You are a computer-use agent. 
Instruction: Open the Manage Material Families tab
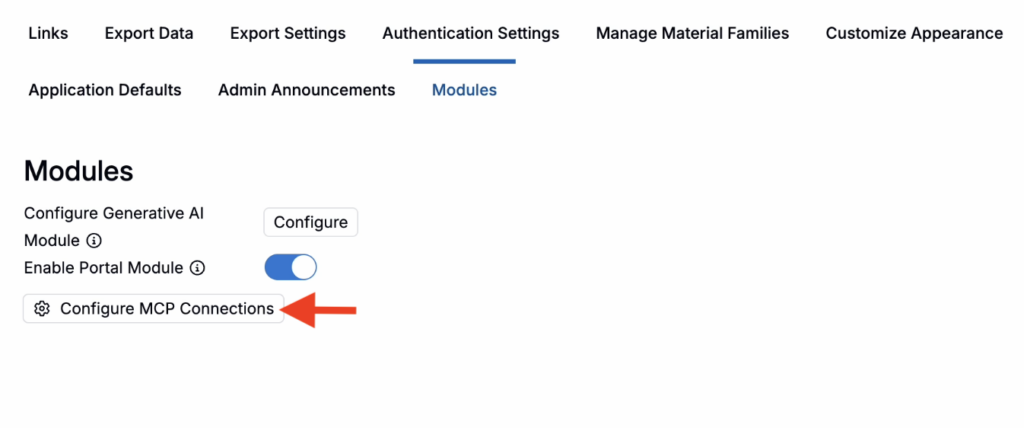point(692,33)
